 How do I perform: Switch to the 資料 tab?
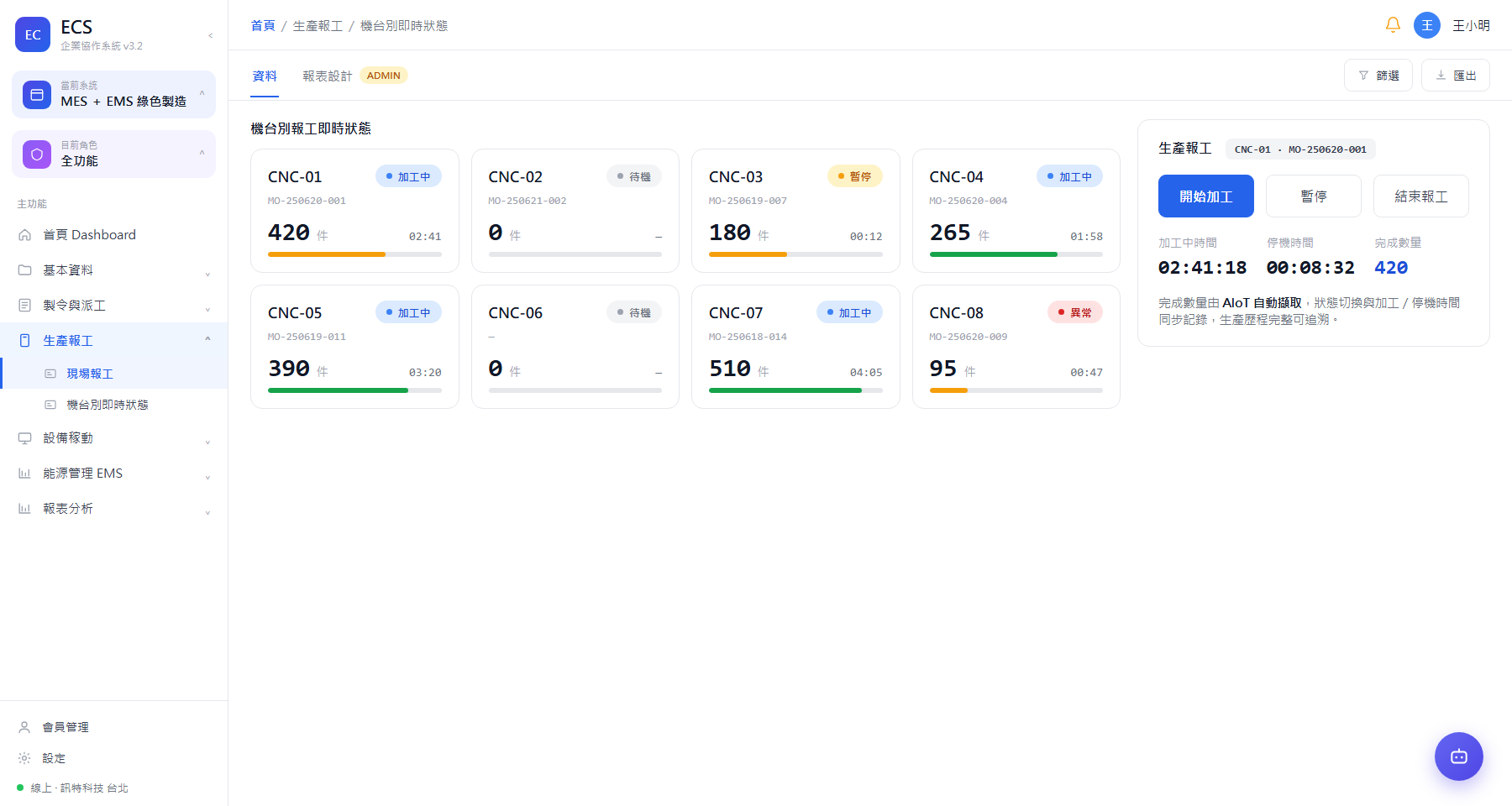265,76
